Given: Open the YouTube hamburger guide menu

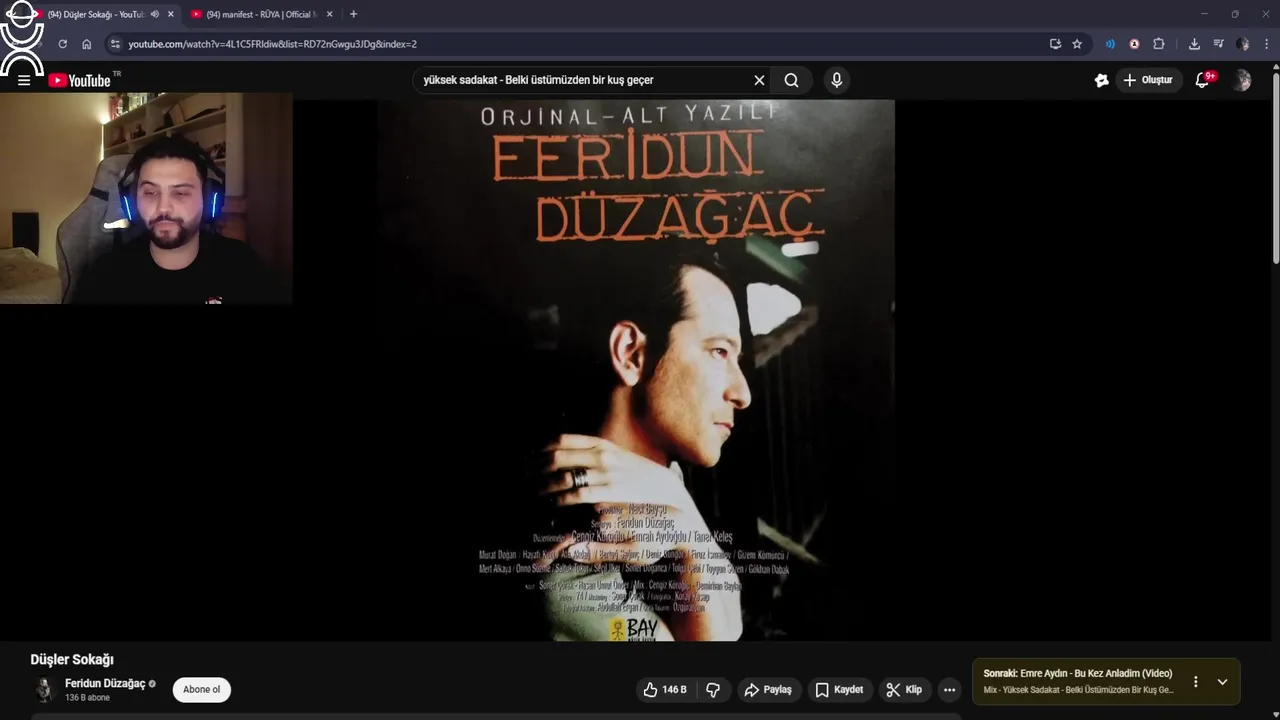Looking at the screenshot, I should pos(24,80).
